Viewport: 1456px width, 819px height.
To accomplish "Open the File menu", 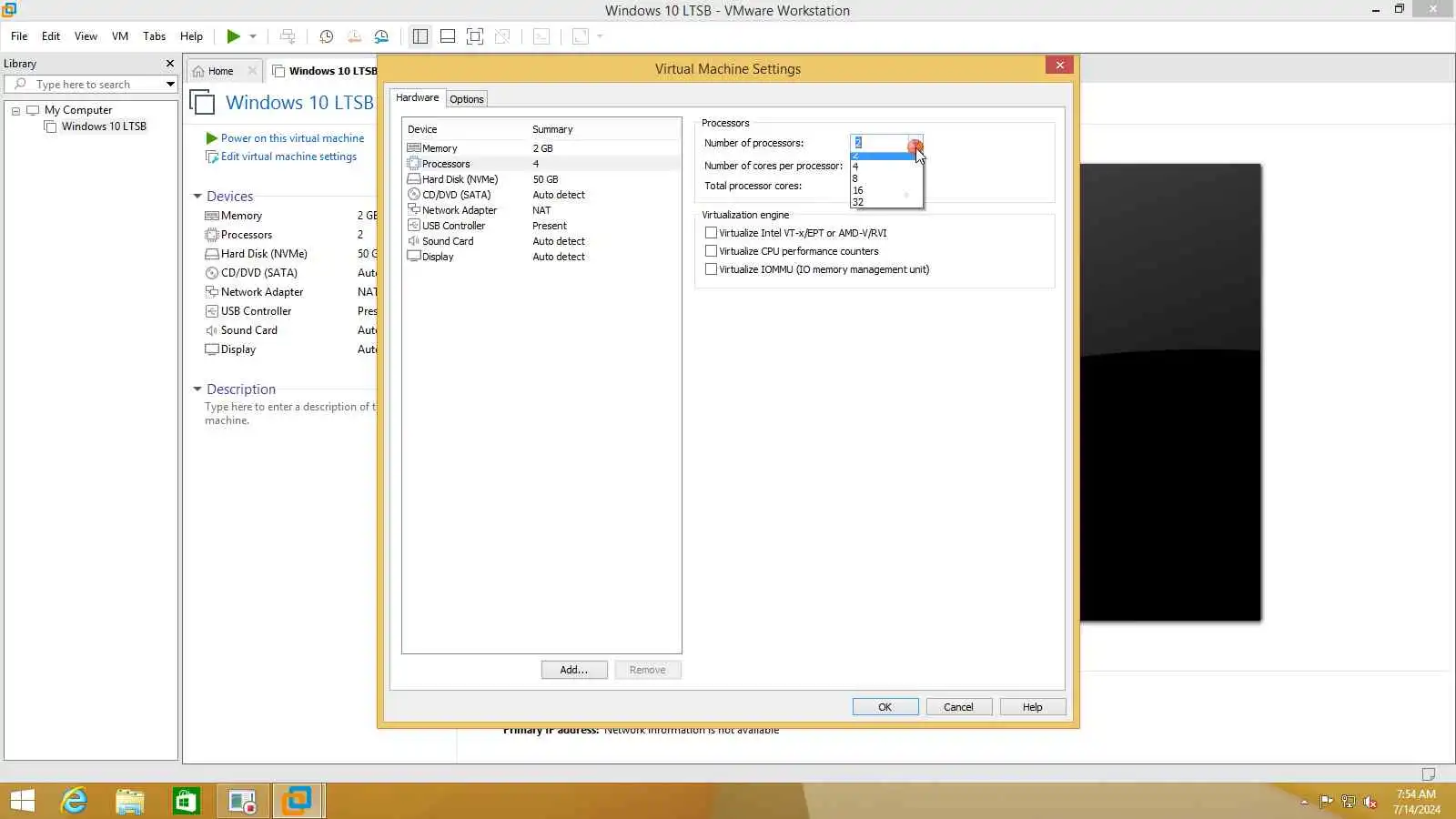I will 19,36.
